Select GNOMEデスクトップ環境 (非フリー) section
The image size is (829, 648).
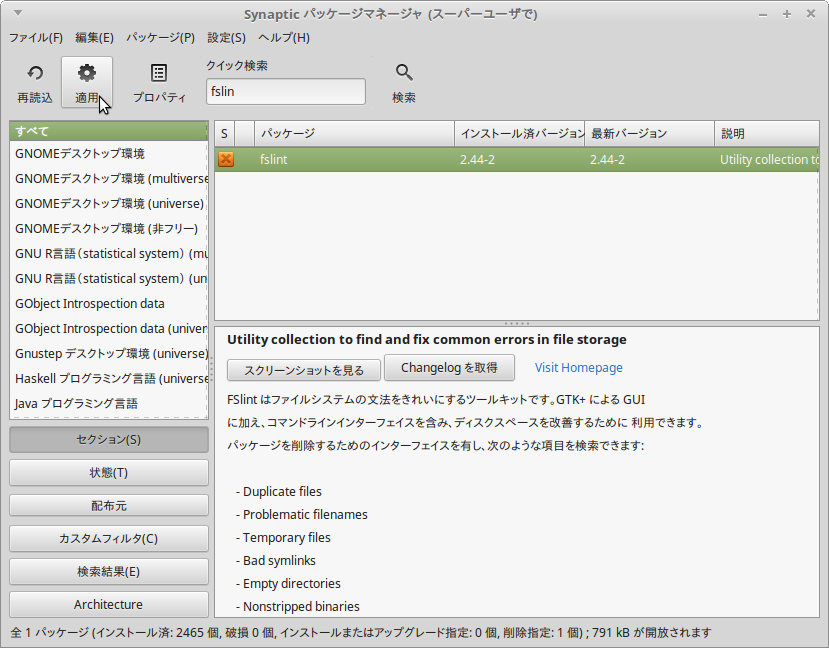(108, 228)
